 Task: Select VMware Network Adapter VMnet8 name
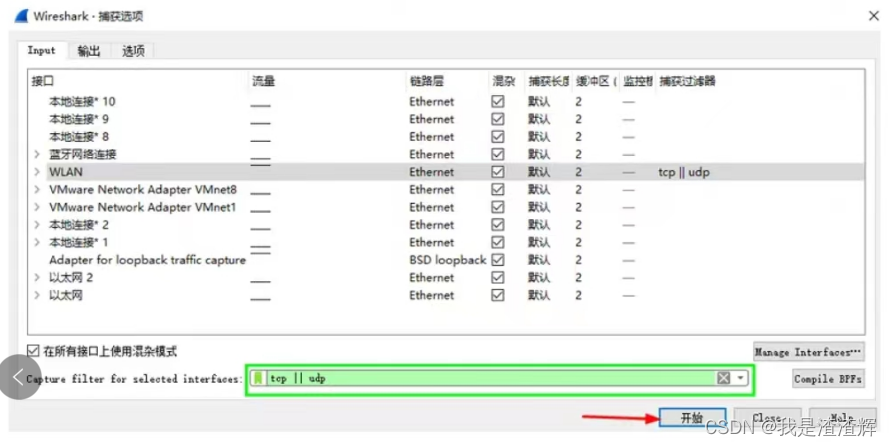click(143, 190)
